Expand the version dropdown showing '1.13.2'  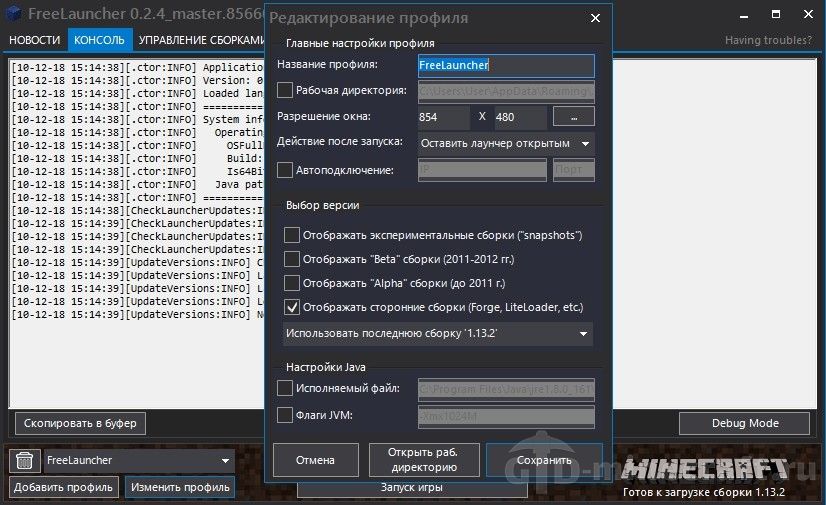438,333
